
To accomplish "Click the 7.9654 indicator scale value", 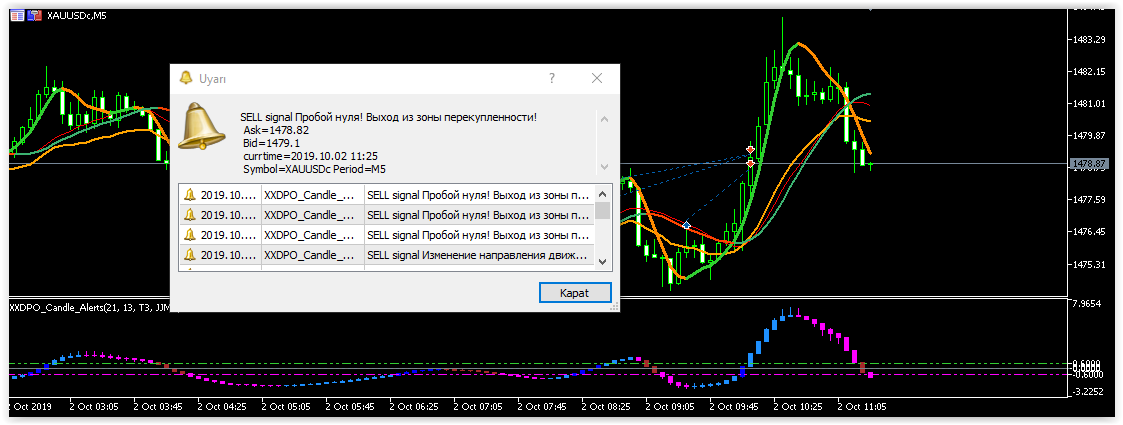I will pyautogui.click(x=1088, y=305).
